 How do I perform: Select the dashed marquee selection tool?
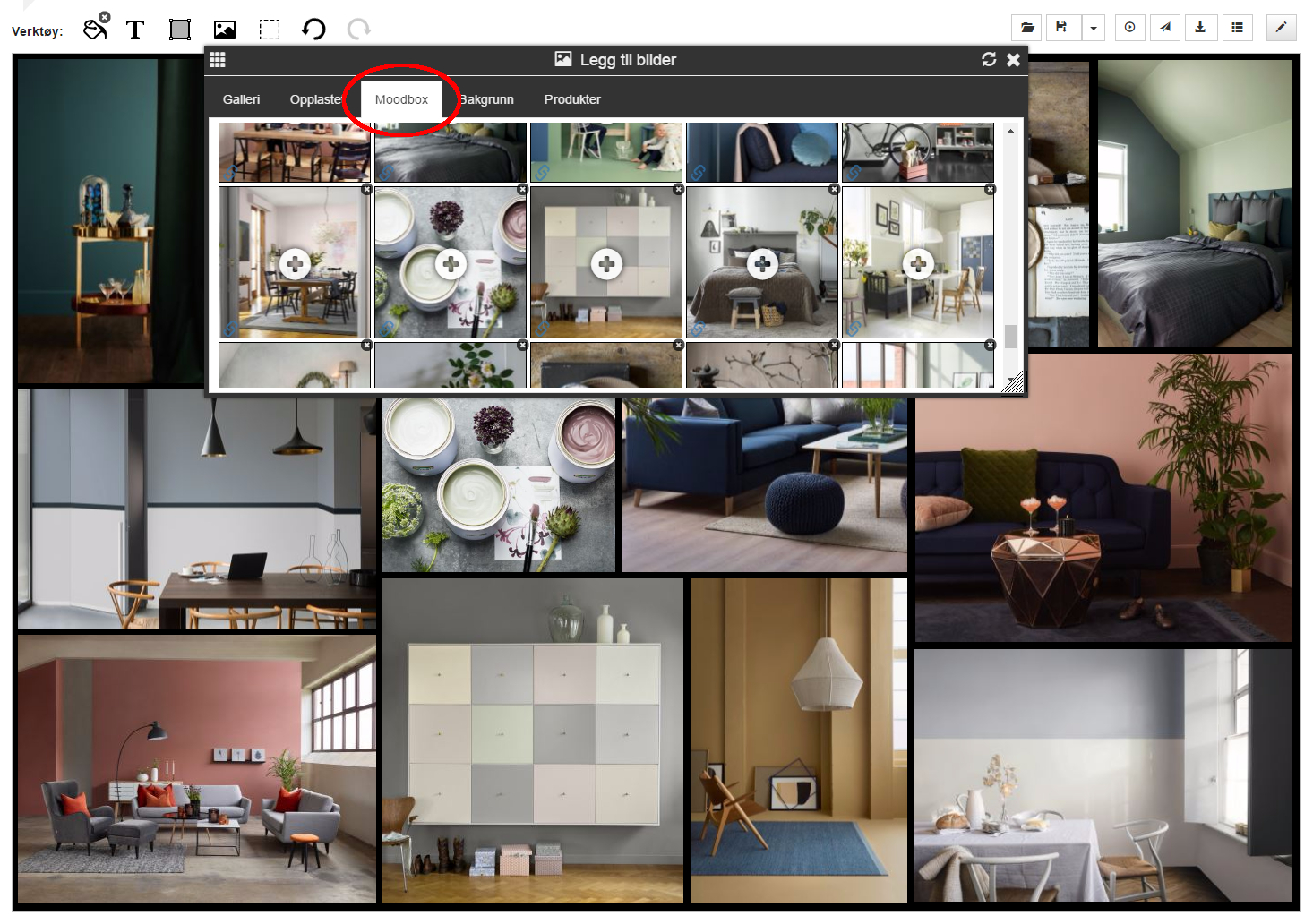pos(268,28)
